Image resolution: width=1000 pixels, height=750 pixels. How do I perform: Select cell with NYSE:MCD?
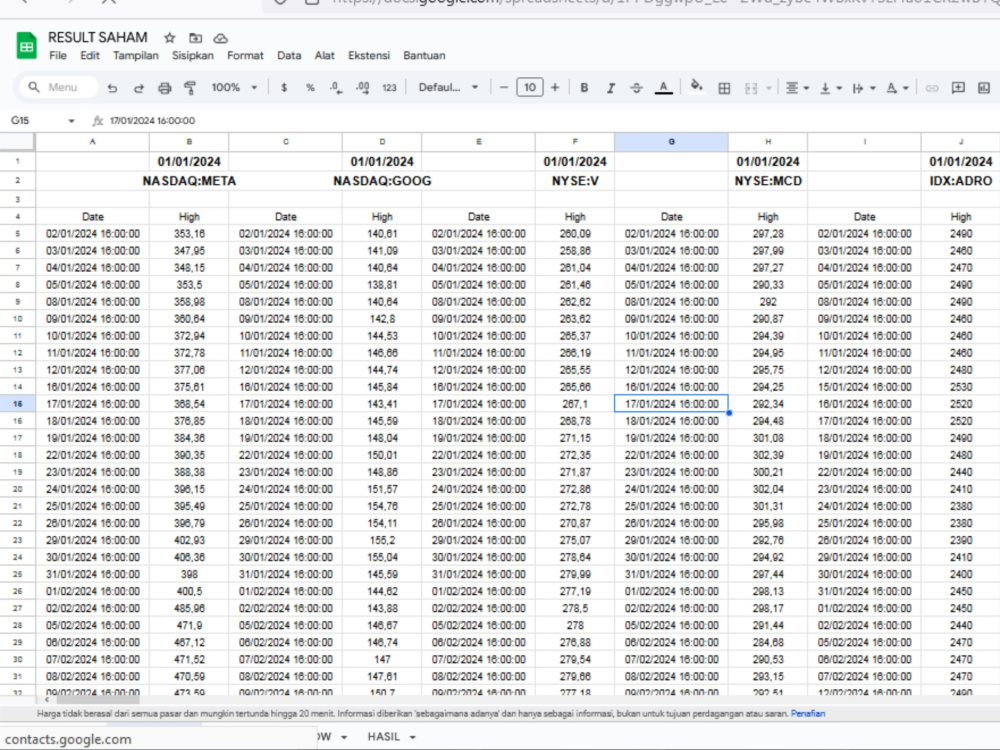(768, 181)
